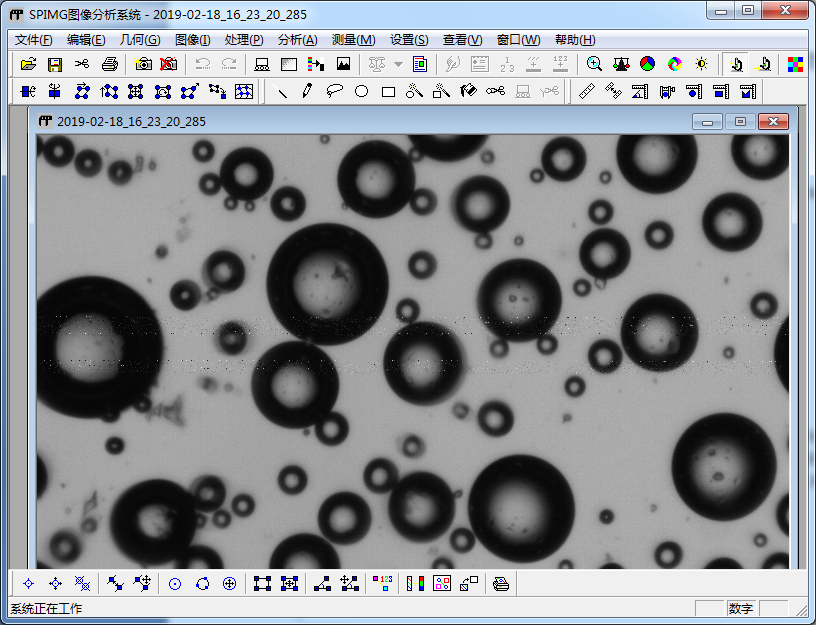Open the 处理(P) menu

click(244, 40)
